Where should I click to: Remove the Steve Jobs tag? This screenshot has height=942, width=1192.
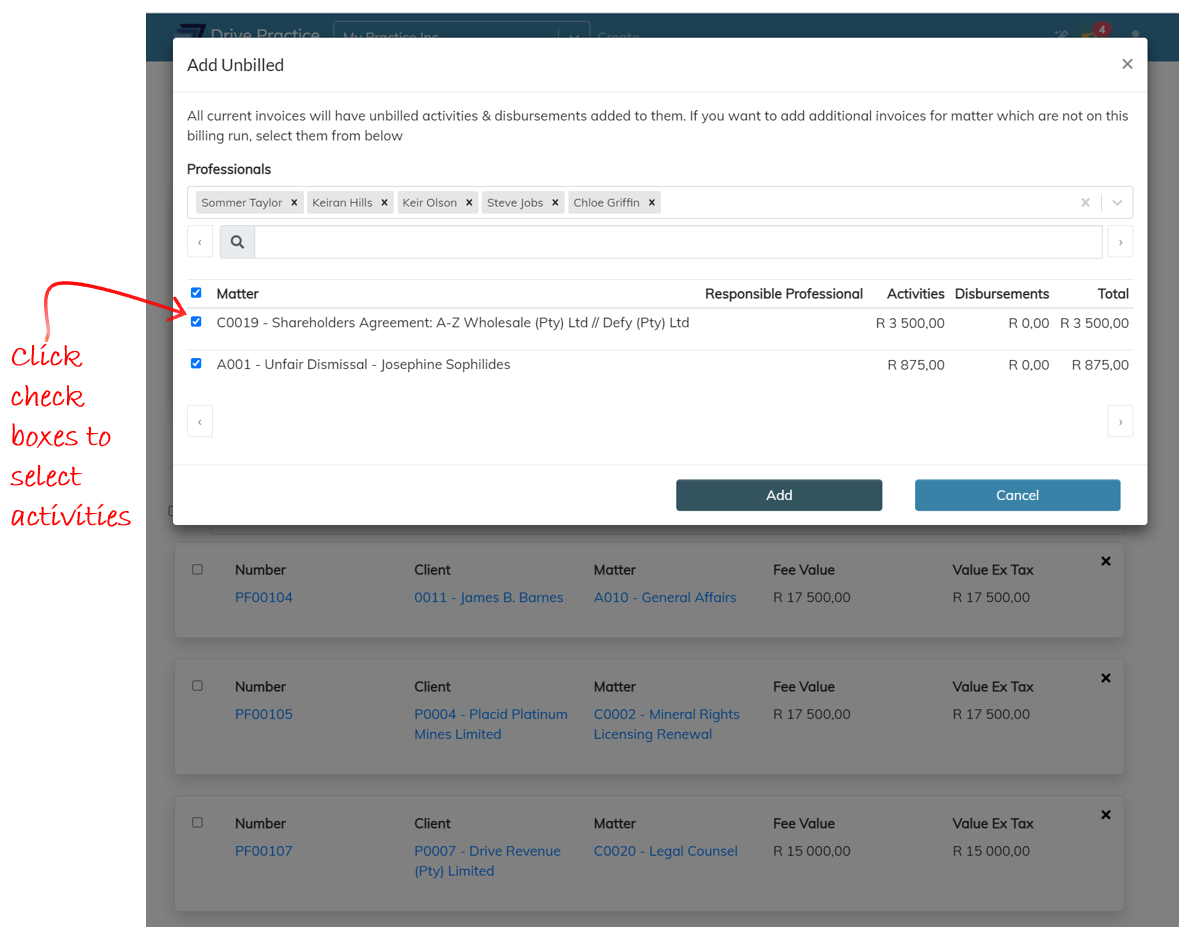pyautogui.click(x=555, y=203)
